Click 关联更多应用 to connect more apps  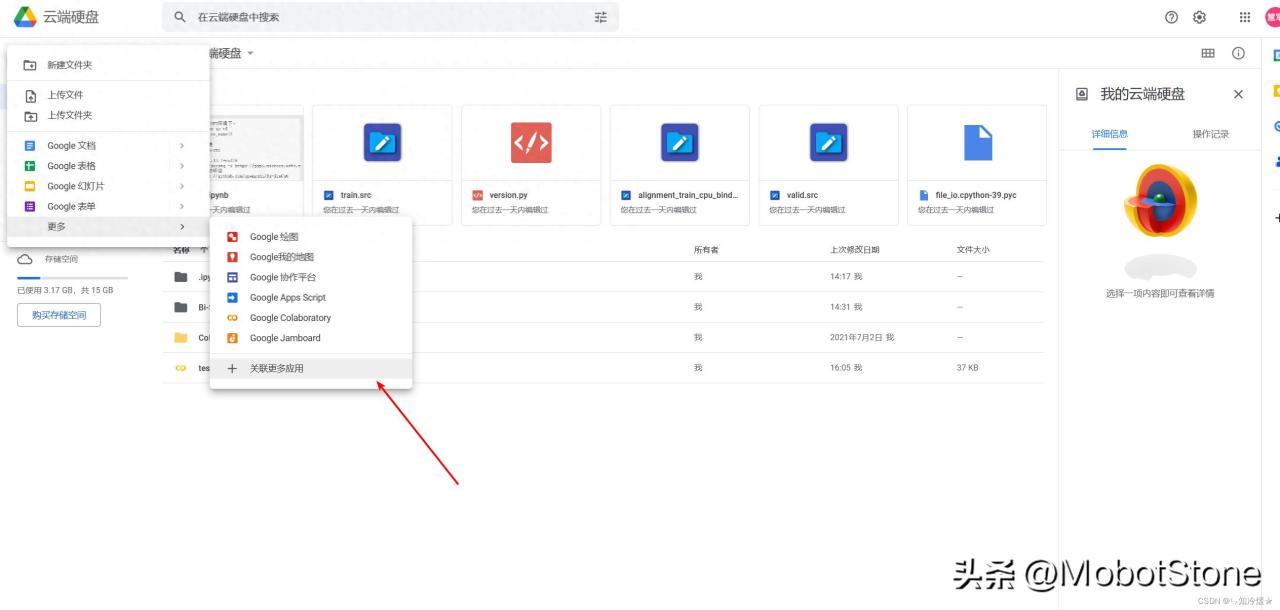[277, 368]
